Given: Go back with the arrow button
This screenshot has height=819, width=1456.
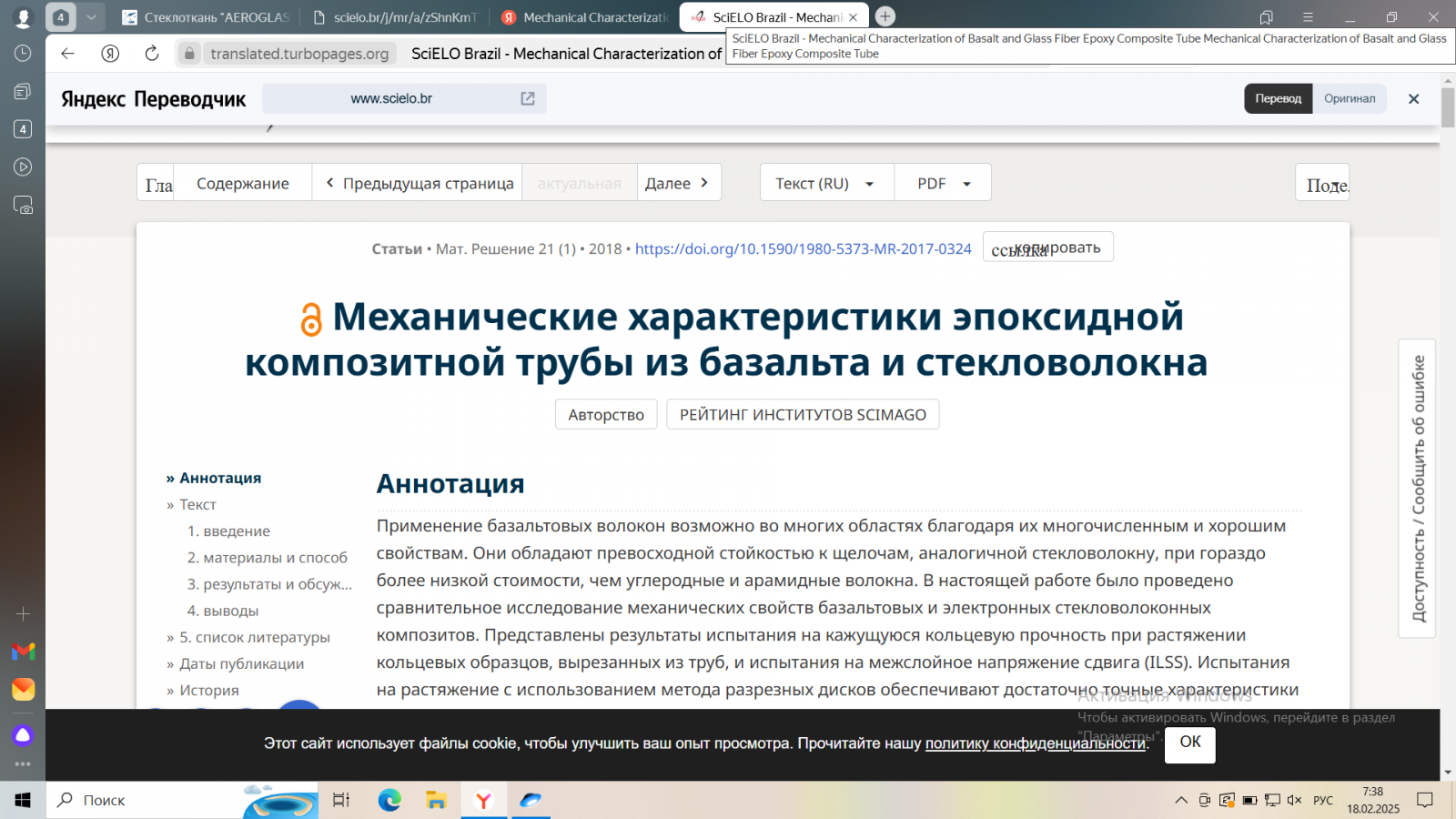Looking at the screenshot, I should tap(67, 54).
